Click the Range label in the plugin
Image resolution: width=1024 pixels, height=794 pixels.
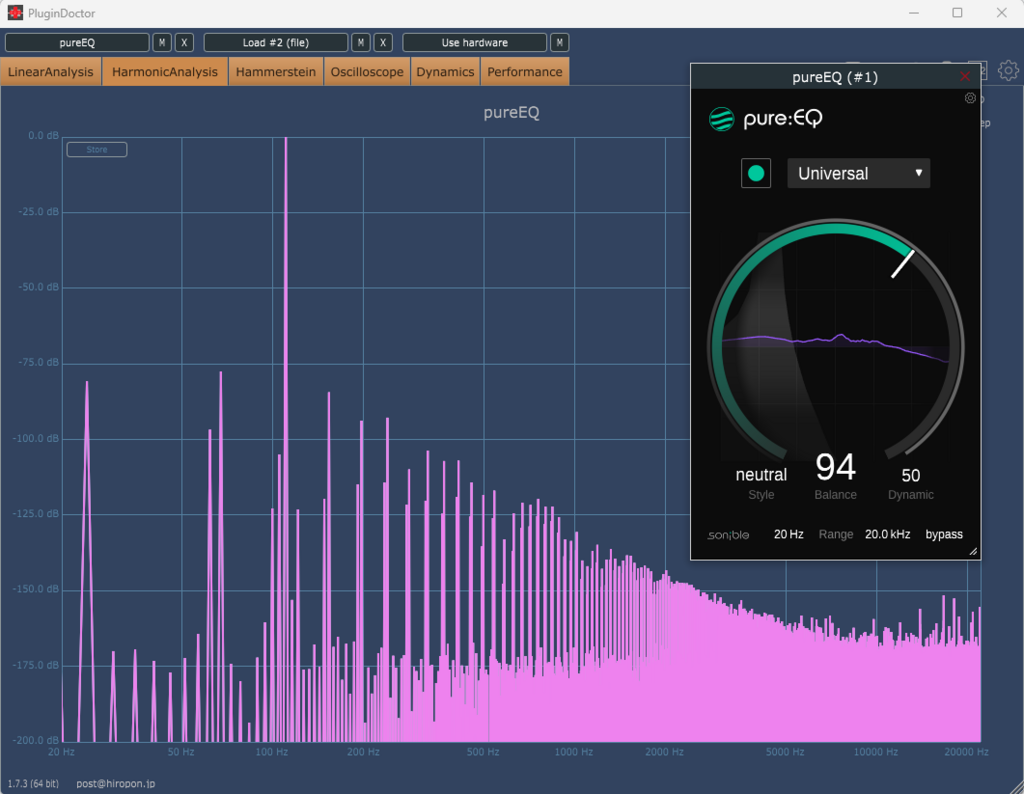click(x=836, y=534)
